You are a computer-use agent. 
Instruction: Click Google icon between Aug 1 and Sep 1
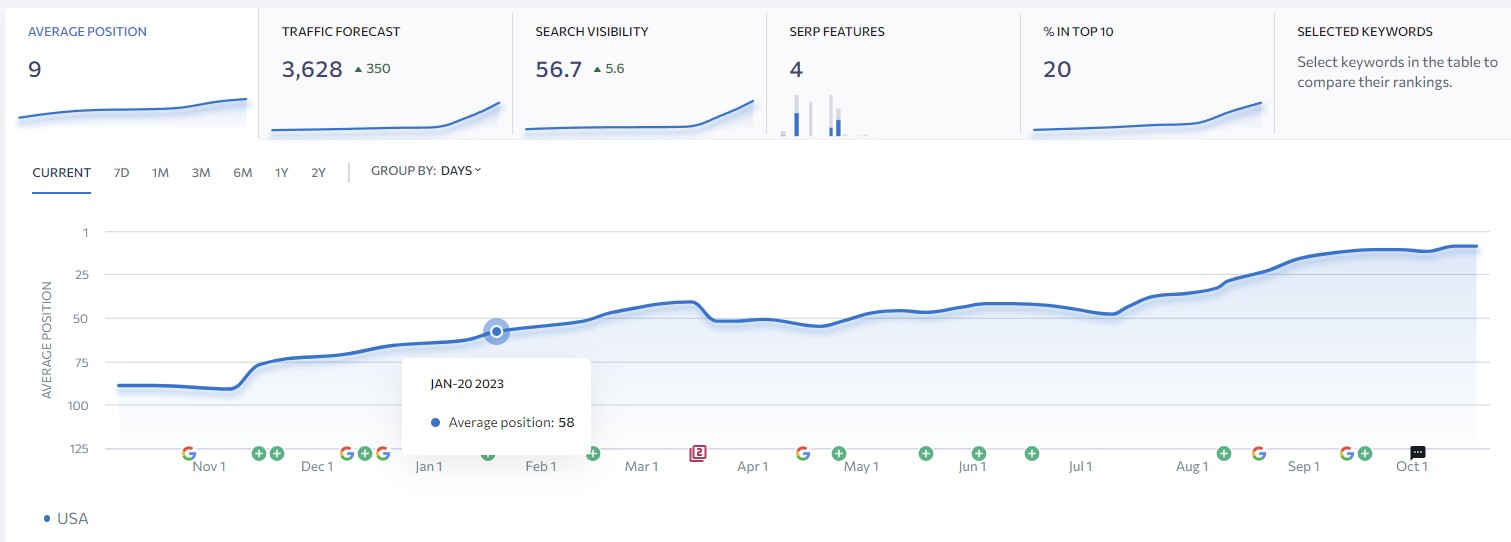(x=1258, y=453)
